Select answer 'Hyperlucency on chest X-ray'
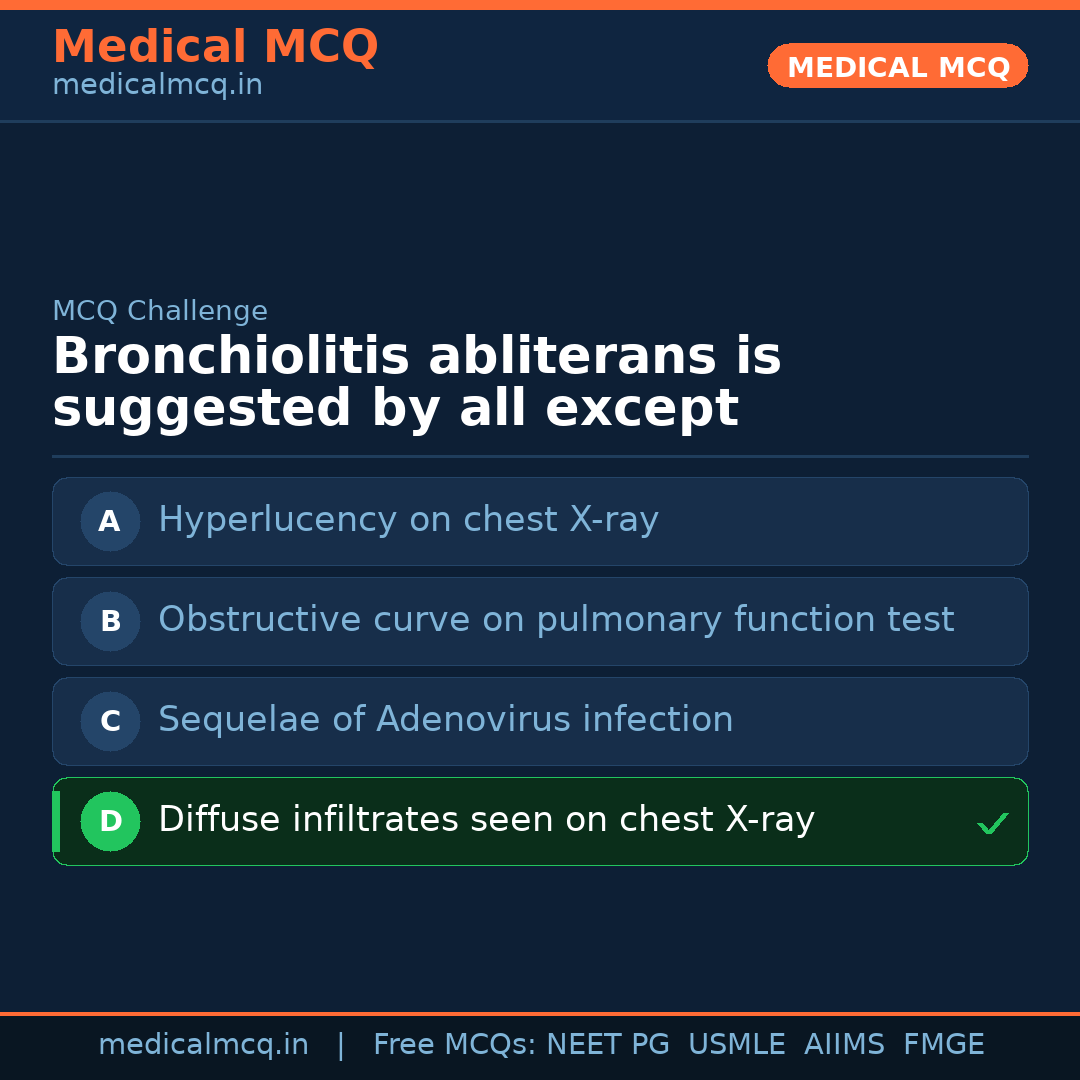Viewport: 1080px width, 1080px height. coord(408,520)
